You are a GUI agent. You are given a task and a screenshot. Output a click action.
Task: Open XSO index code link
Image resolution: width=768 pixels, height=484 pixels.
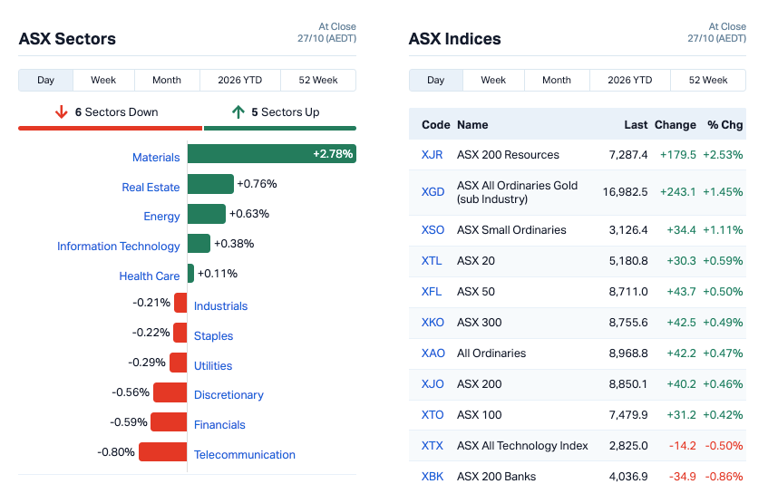433,230
